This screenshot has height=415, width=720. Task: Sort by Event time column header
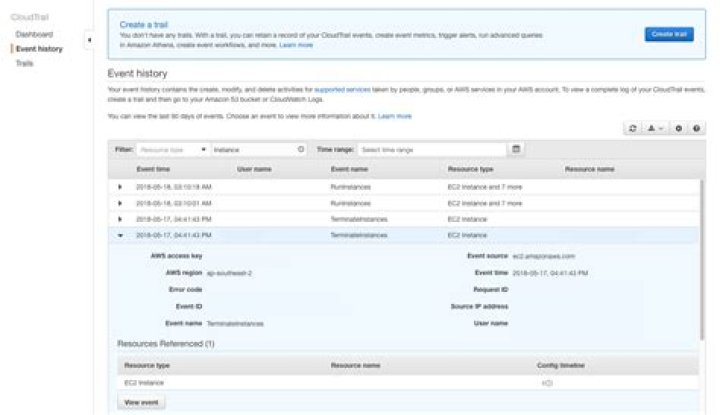(153, 169)
